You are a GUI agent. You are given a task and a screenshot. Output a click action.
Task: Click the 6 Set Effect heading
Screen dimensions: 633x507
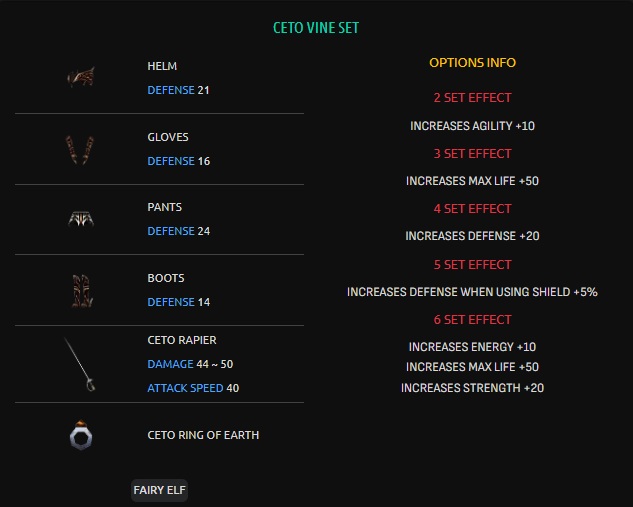tap(472, 320)
